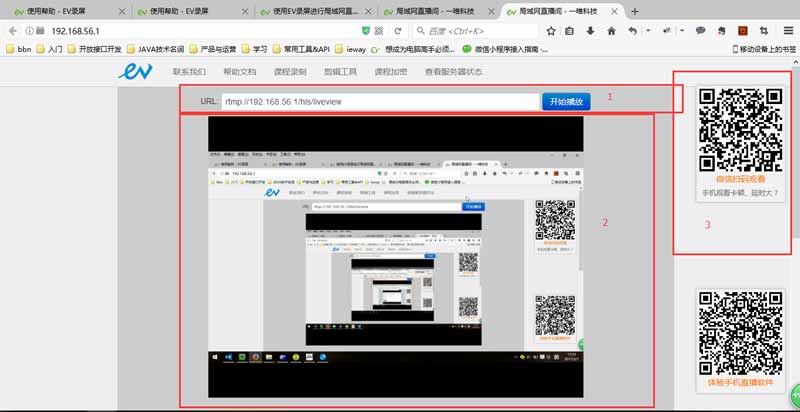The width and height of the screenshot is (800, 412).
Task: Open the 开放接口开发 bookmark folder
Action: [95, 49]
